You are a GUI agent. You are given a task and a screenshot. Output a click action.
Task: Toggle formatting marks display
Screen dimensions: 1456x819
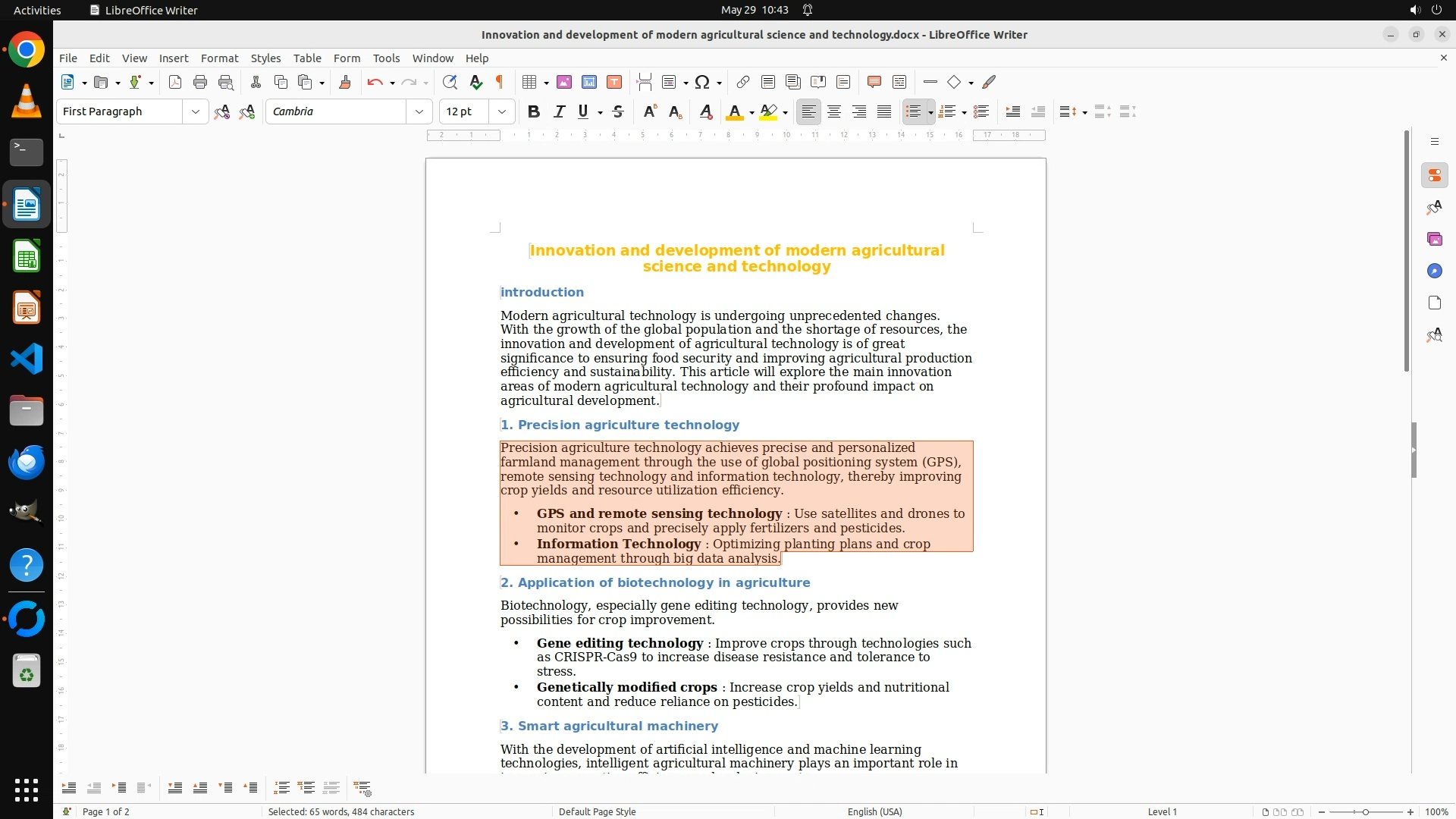coord(500,82)
